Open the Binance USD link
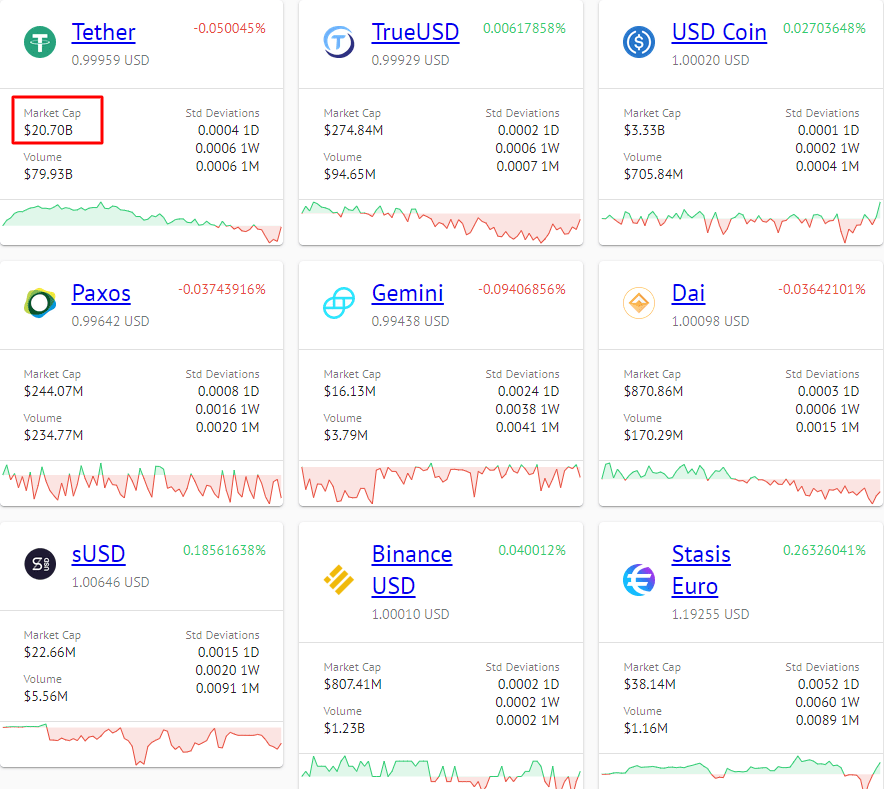 [411, 555]
